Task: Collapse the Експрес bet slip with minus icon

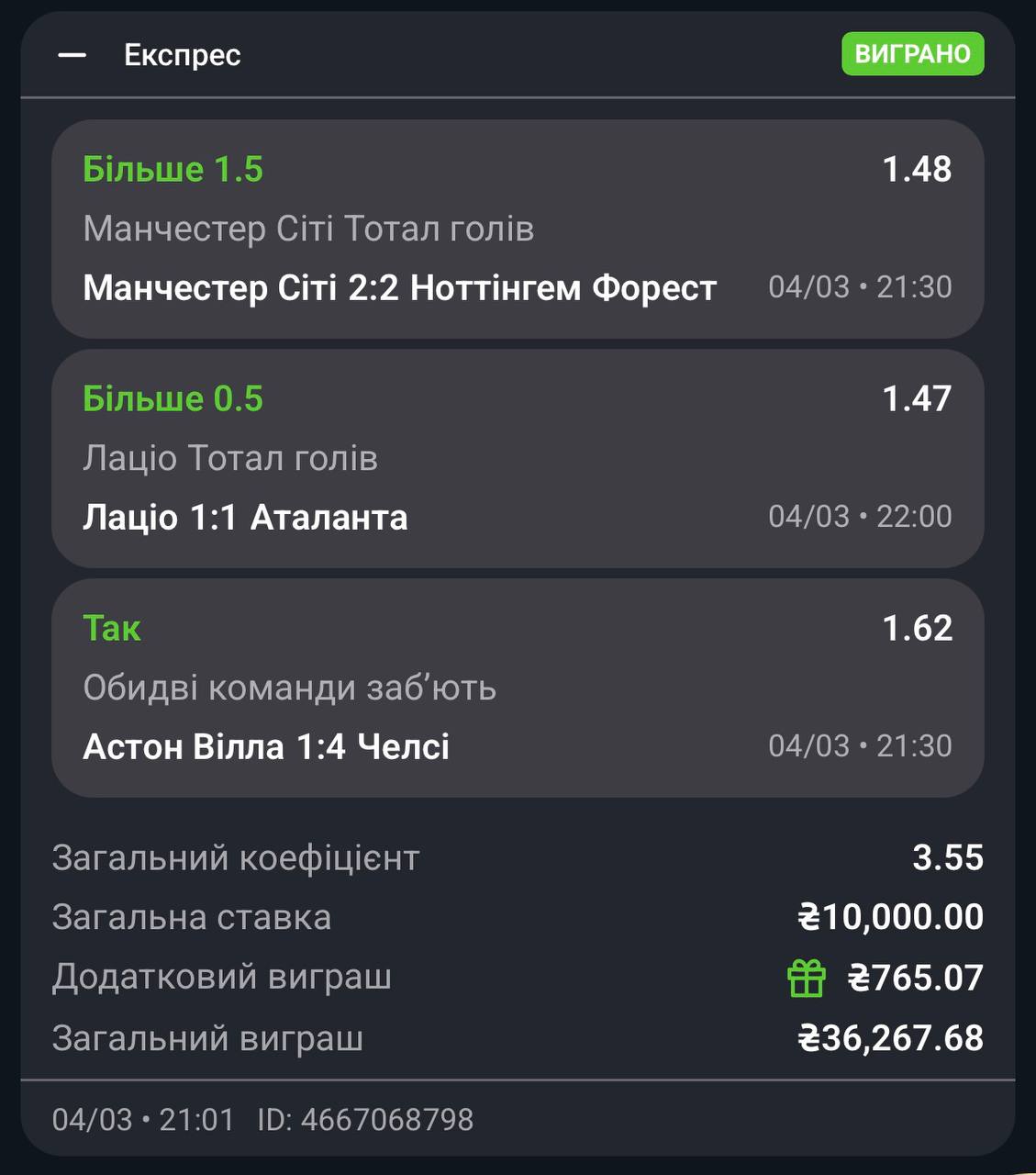Action: point(72,55)
